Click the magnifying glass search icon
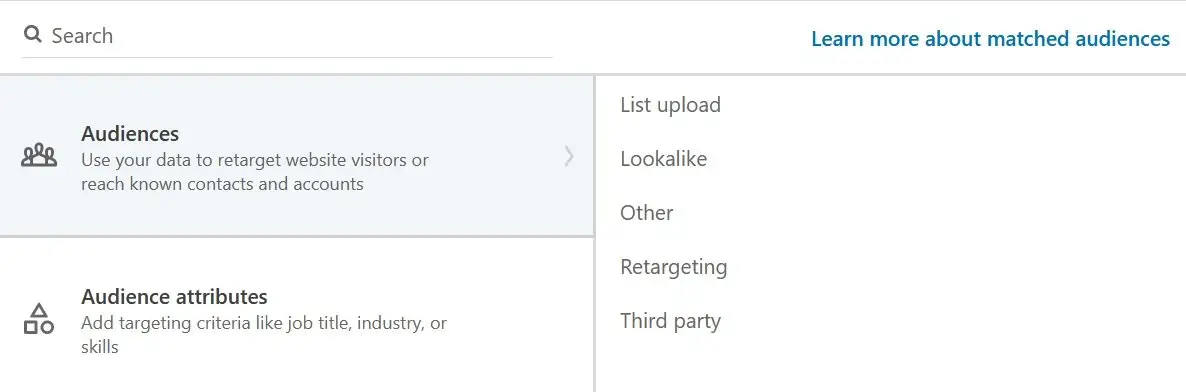 [x=32, y=35]
